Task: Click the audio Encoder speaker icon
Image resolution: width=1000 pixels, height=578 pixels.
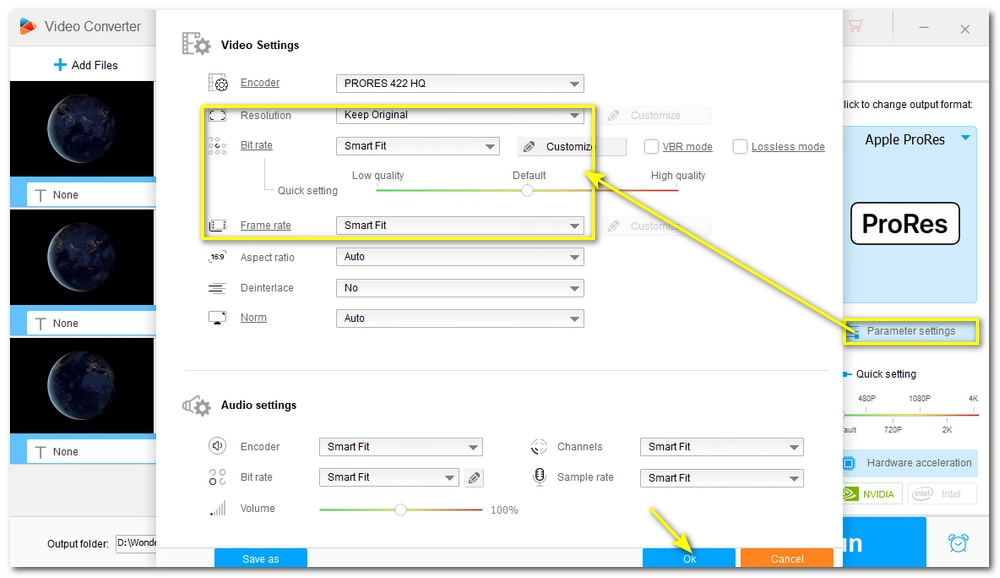Action: [x=217, y=446]
